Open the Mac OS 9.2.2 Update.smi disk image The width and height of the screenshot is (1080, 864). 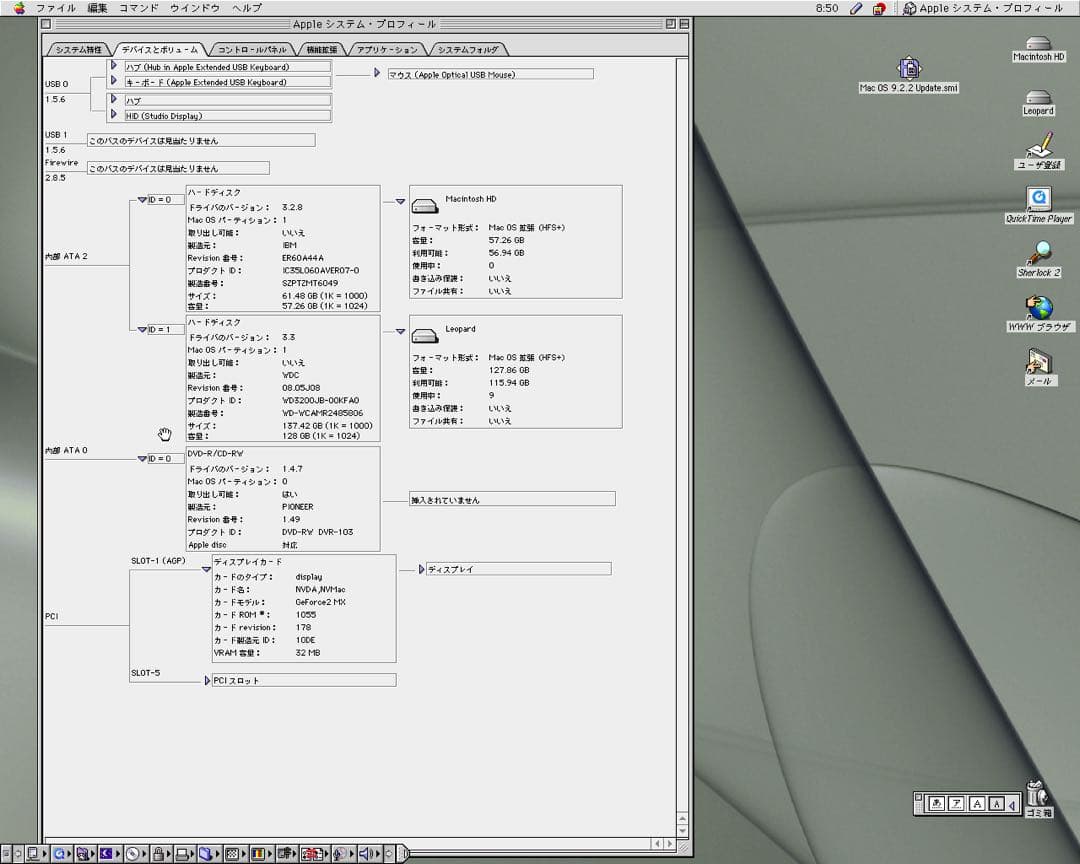908,68
